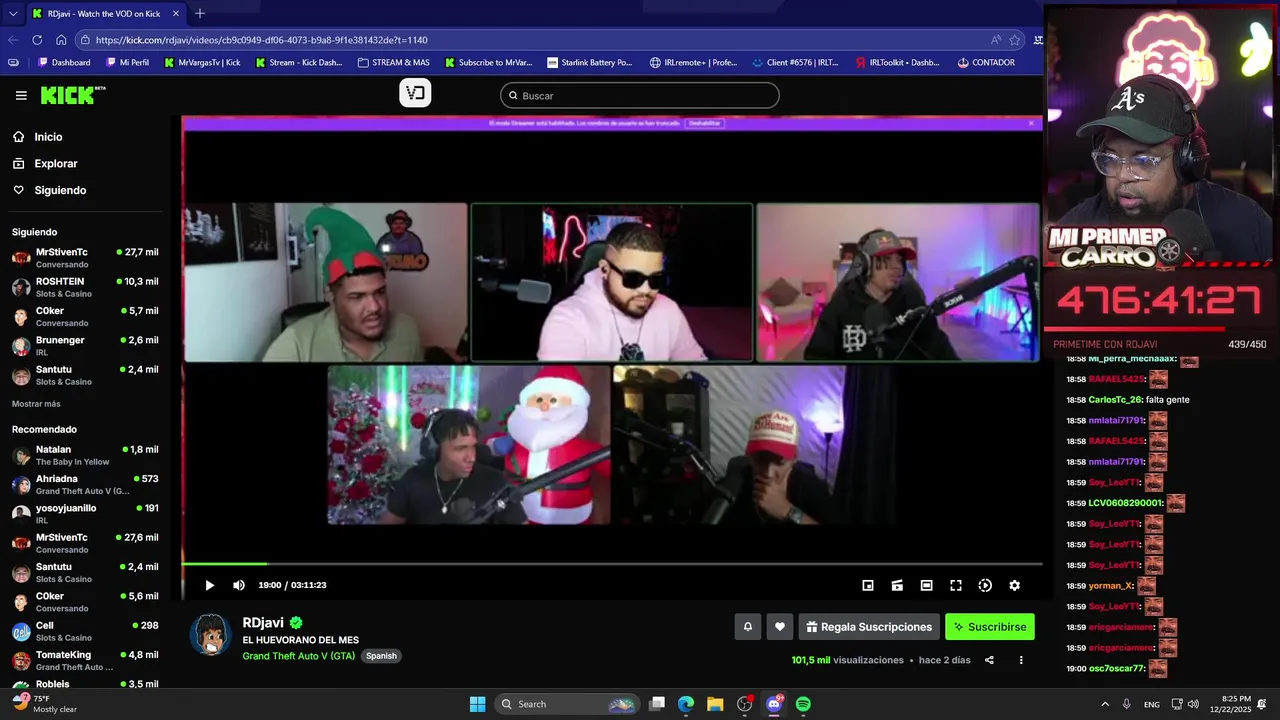
Task: Open Spotify from taskbar
Action: point(803,704)
